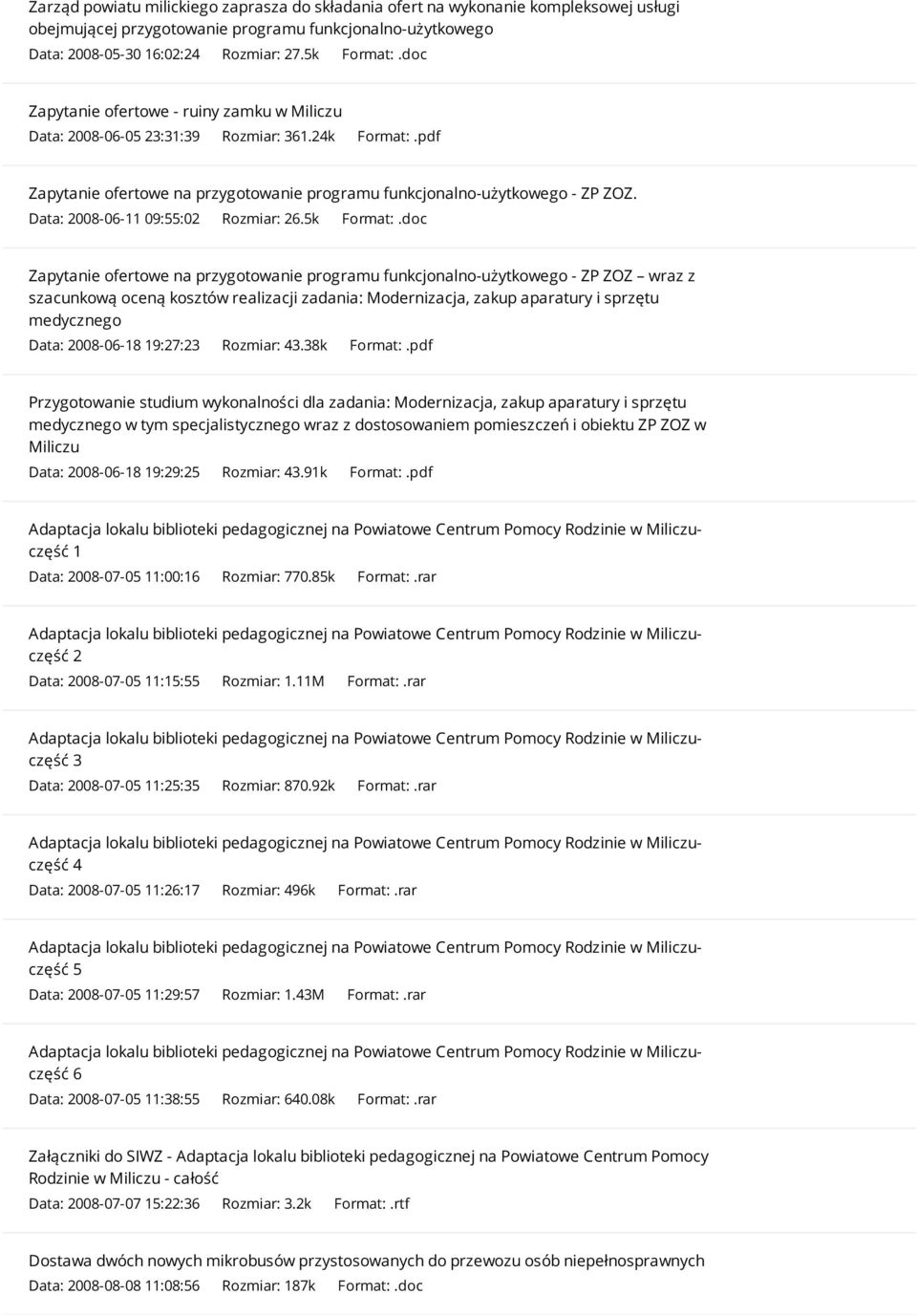Click the date 2008-06-05 23:31:39 entry

point(115,137)
